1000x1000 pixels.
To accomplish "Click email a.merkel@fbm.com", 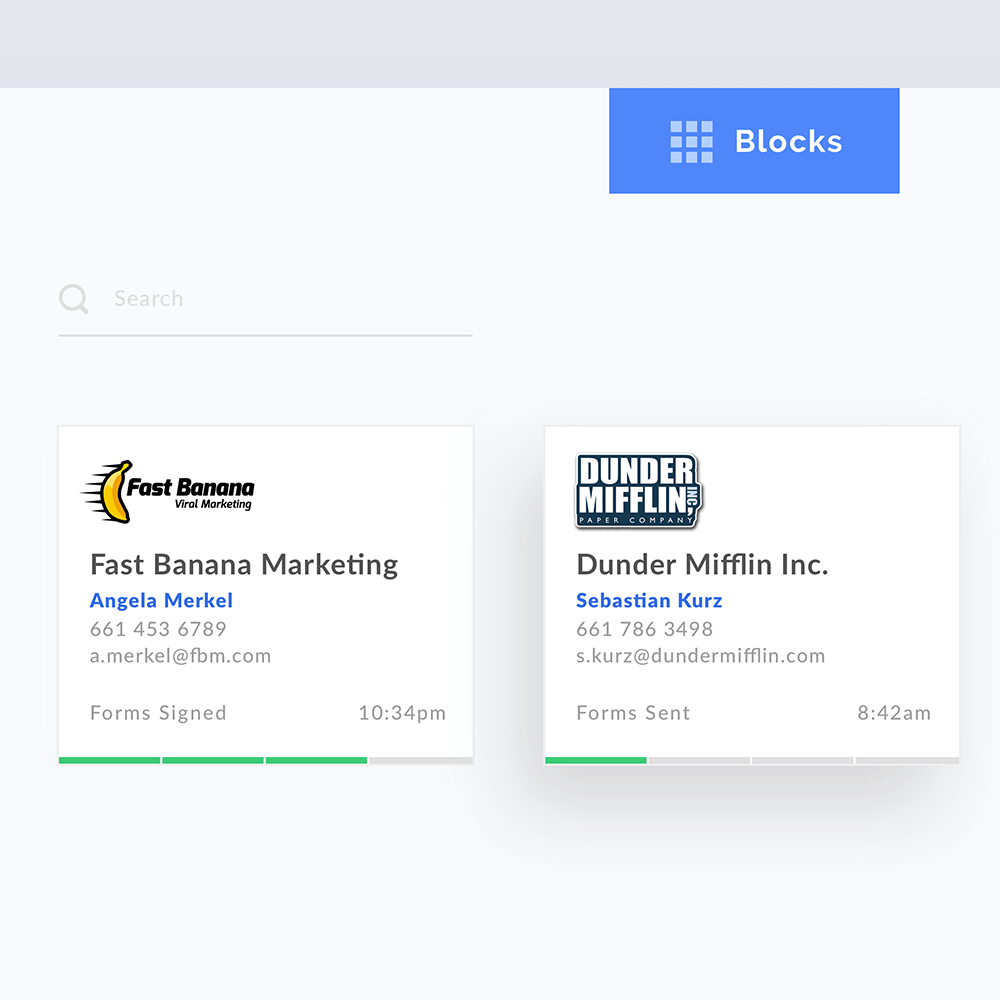I will 180,656.
